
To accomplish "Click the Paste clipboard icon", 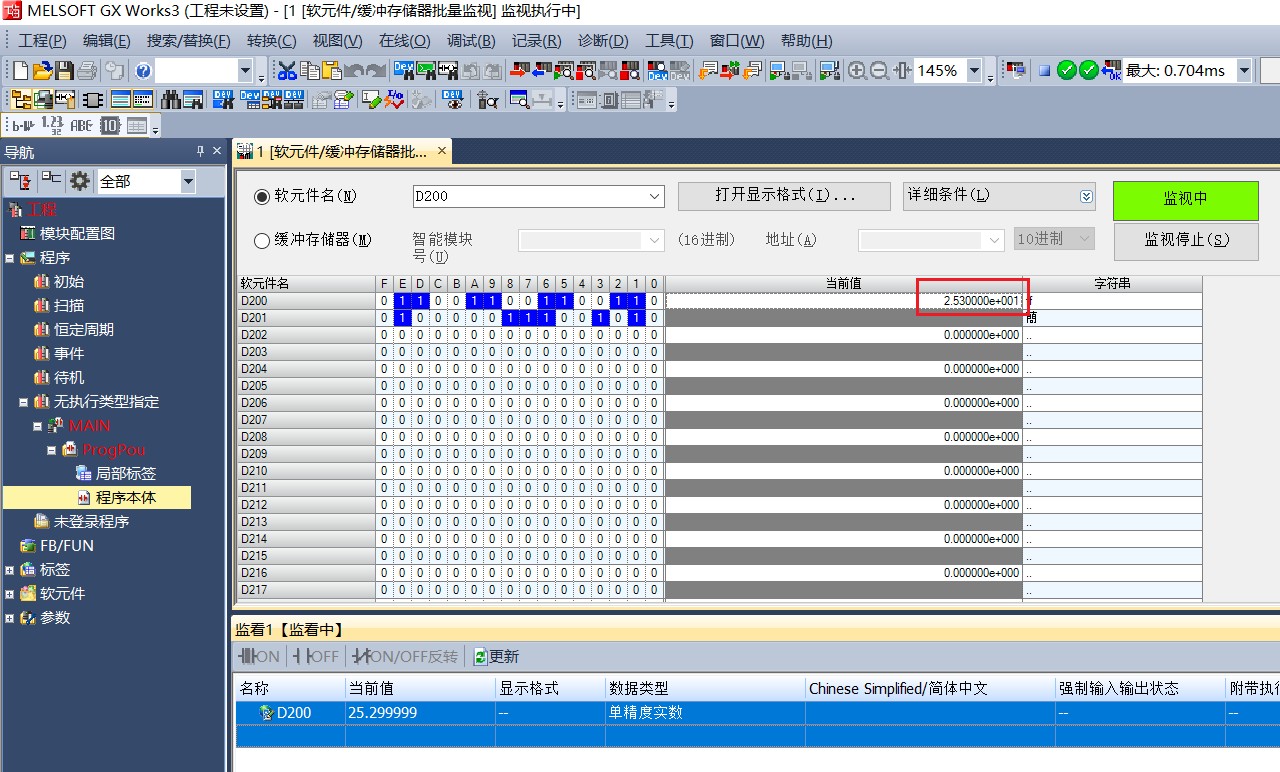I will coord(331,70).
